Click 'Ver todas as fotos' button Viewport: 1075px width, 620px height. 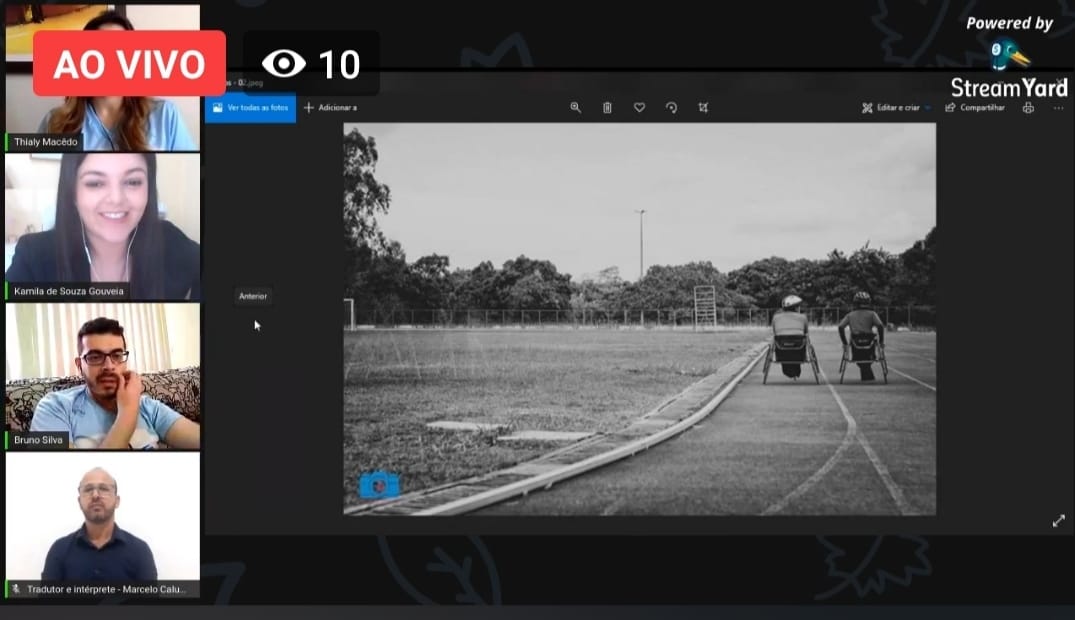[x=250, y=108]
